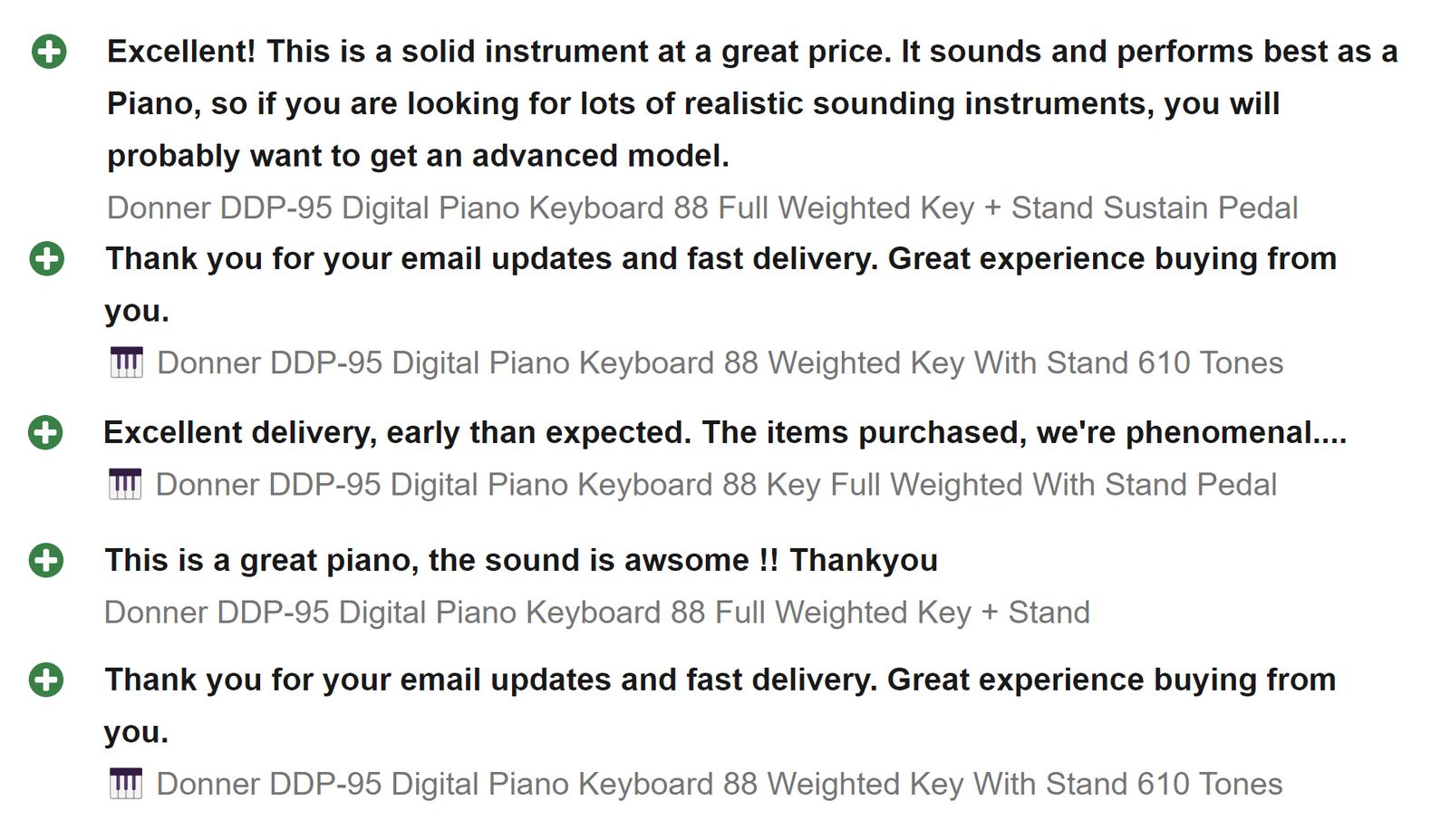
Task: Click the piano keyboard icon before the first "610 Tones" item
Action: point(126,362)
